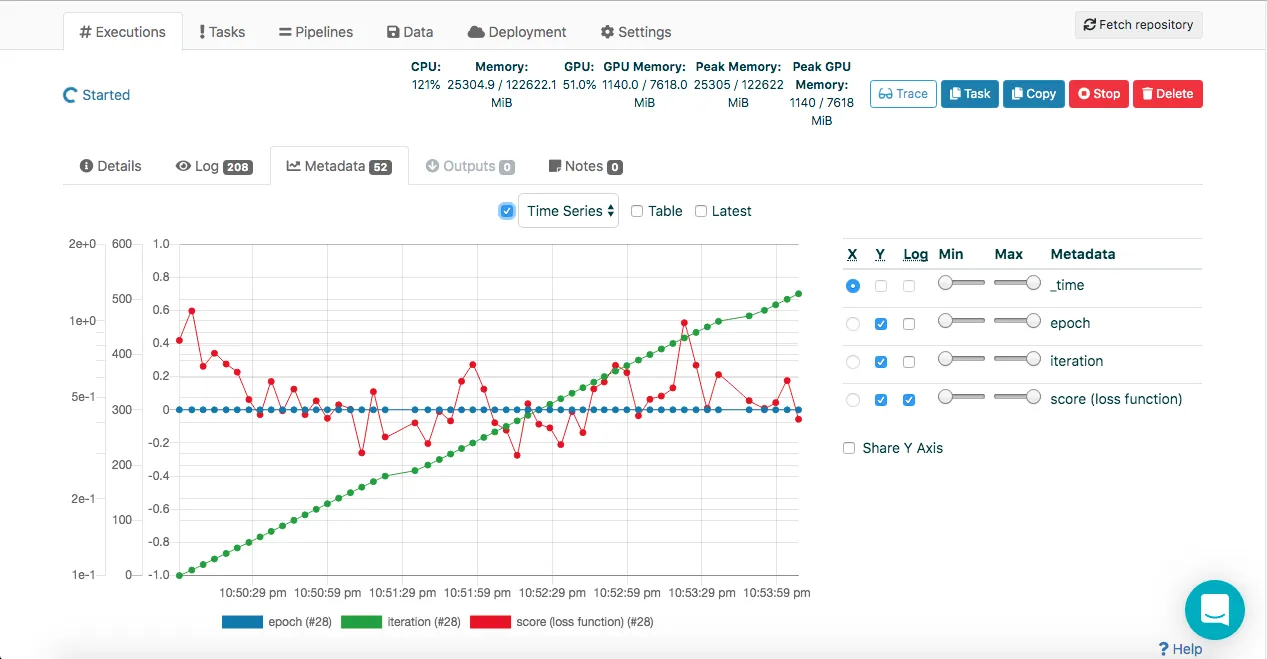The width and height of the screenshot is (1267, 659).
Task: Select iteration as the X axis
Action: (x=853, y=362)
